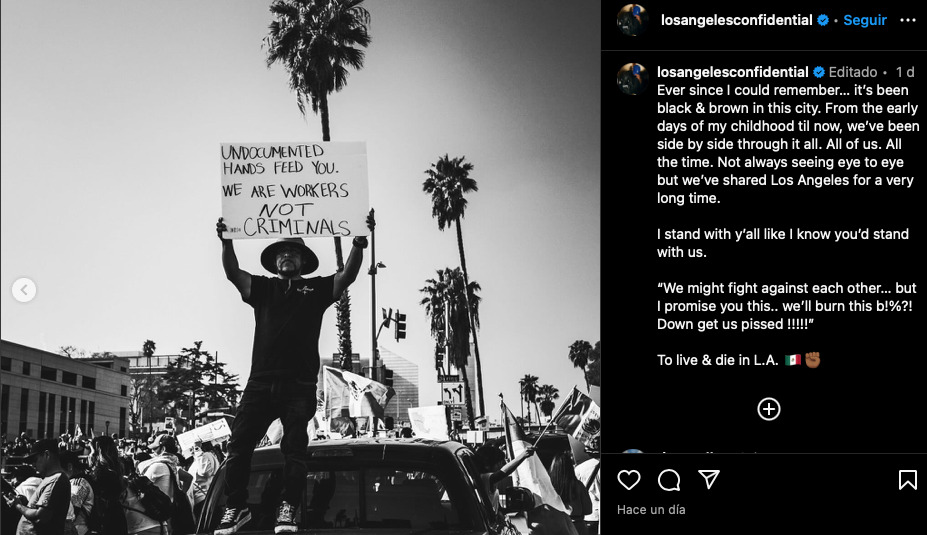
Task: Save the post with the bookmark icon
Action: click(x=907, y=480)
